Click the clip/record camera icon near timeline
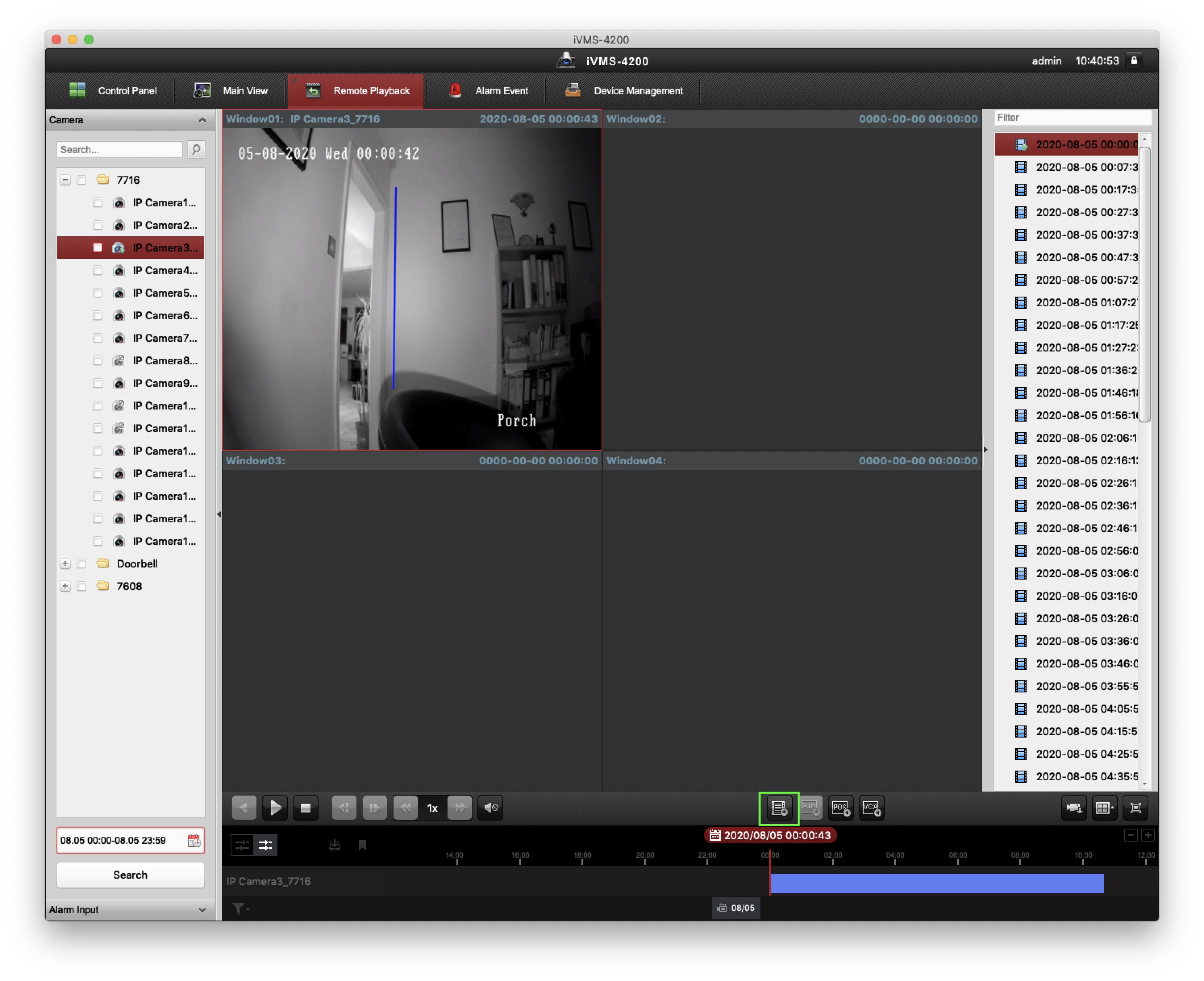The width and height of the screenshot is (1204, 981). 1073,808
